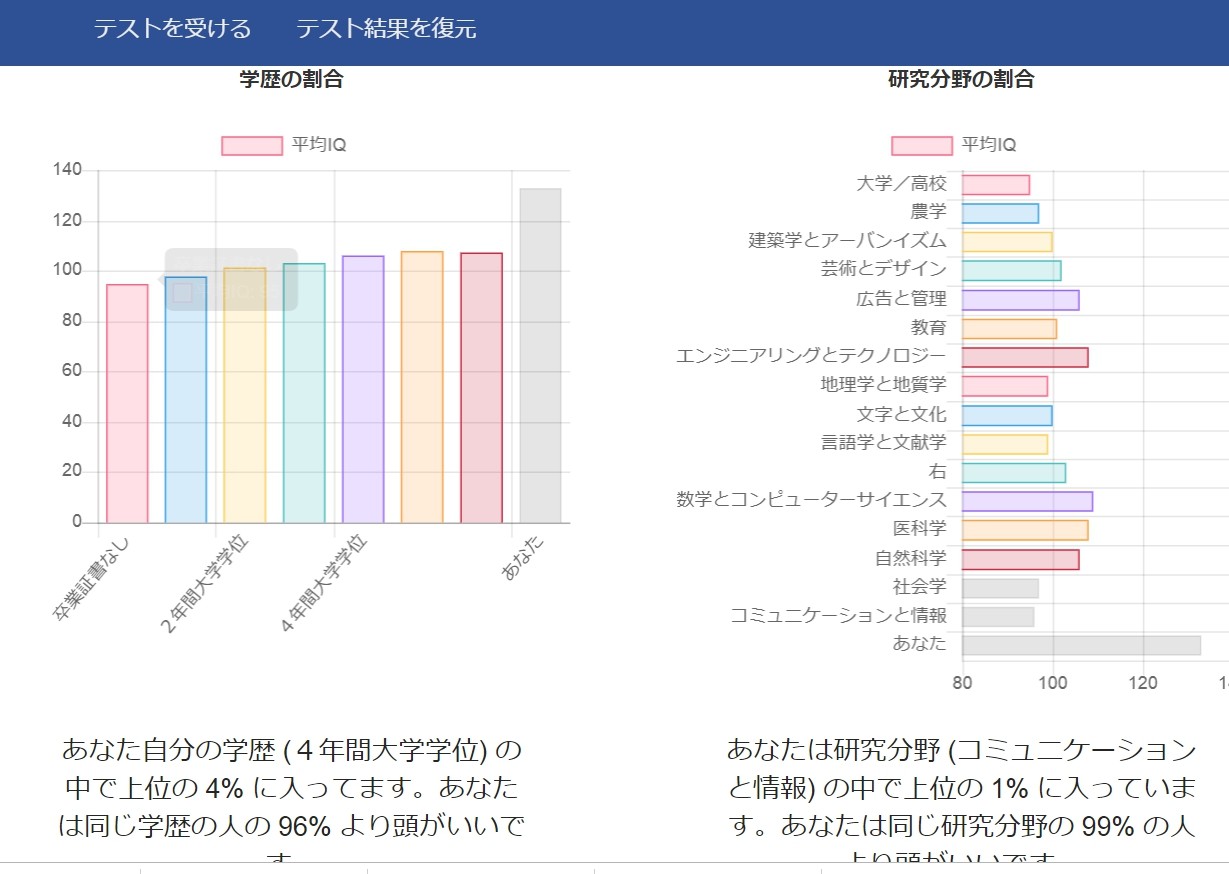
Task: Click the 建築学とアーバンイズム bar
Action: pos(1007,242)
